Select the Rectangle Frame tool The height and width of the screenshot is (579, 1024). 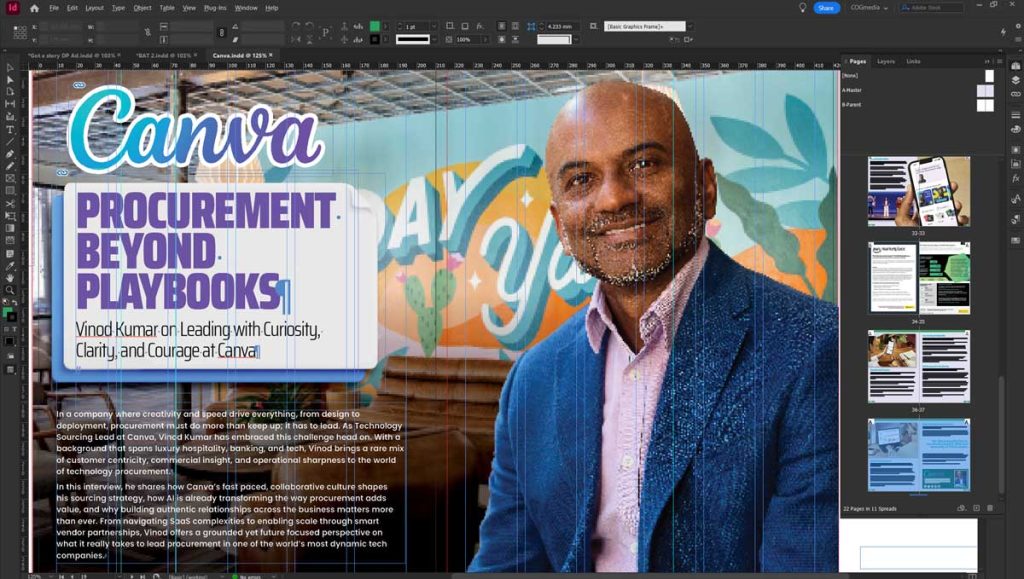coord(10,178)
